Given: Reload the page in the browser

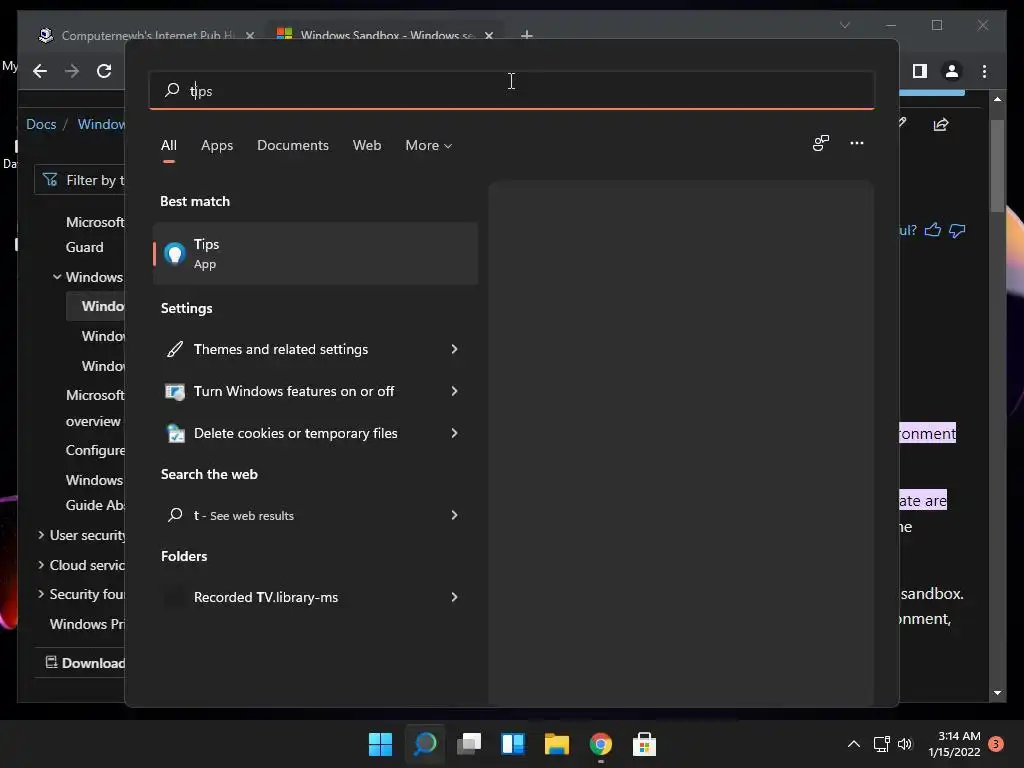Looking at the screenshot, I should coord(104,71).
